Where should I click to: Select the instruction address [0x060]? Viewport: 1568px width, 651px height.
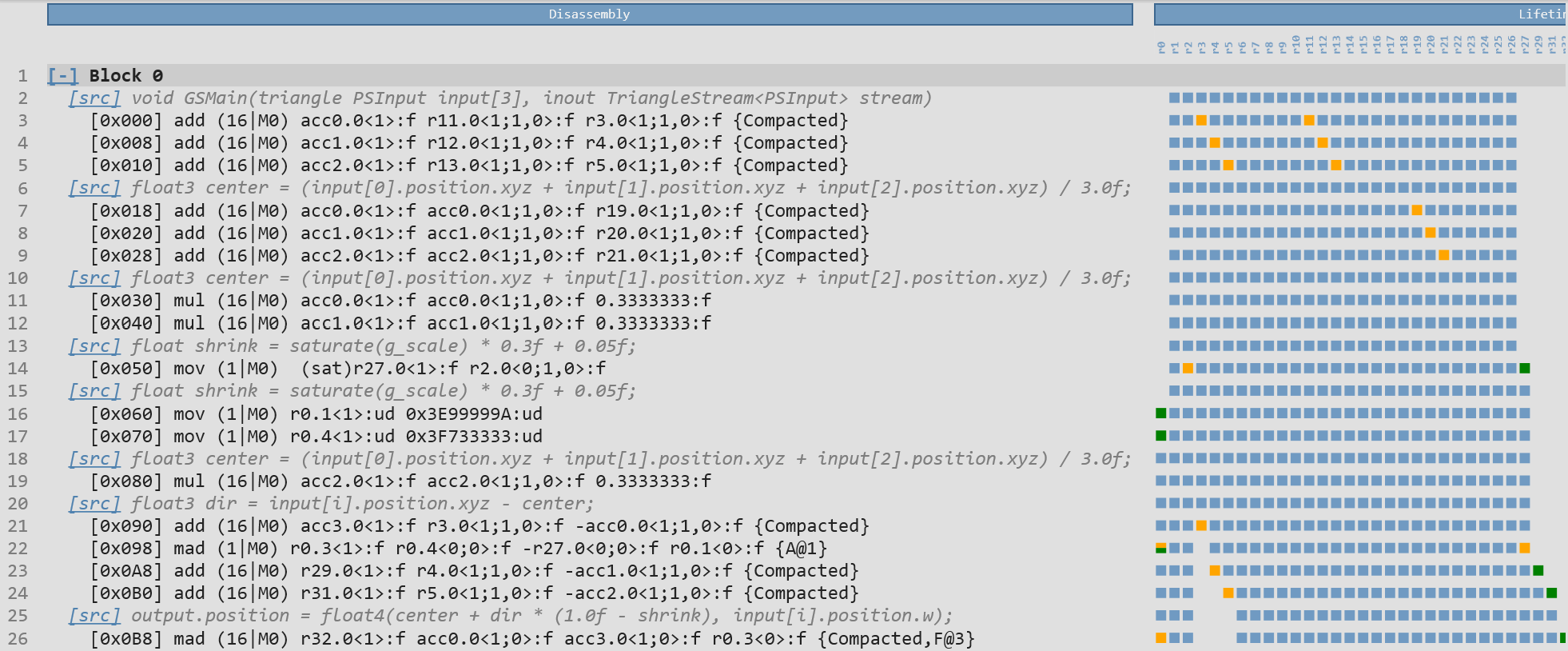coord(126,414)
